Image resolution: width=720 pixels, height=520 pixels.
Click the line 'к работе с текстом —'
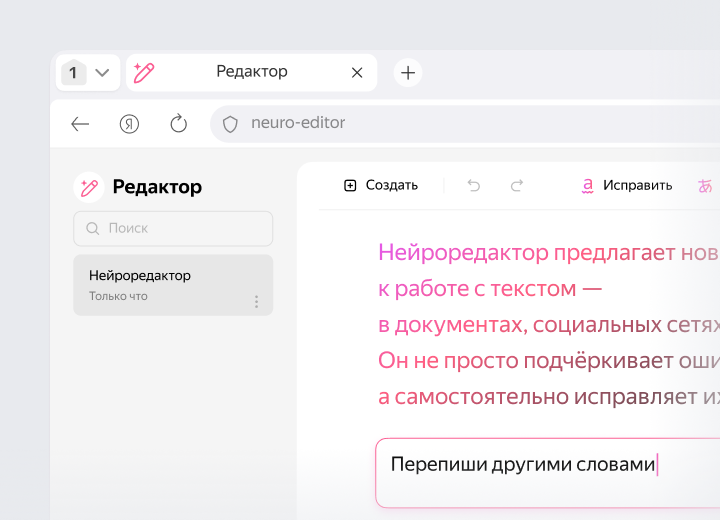point(490,289)
